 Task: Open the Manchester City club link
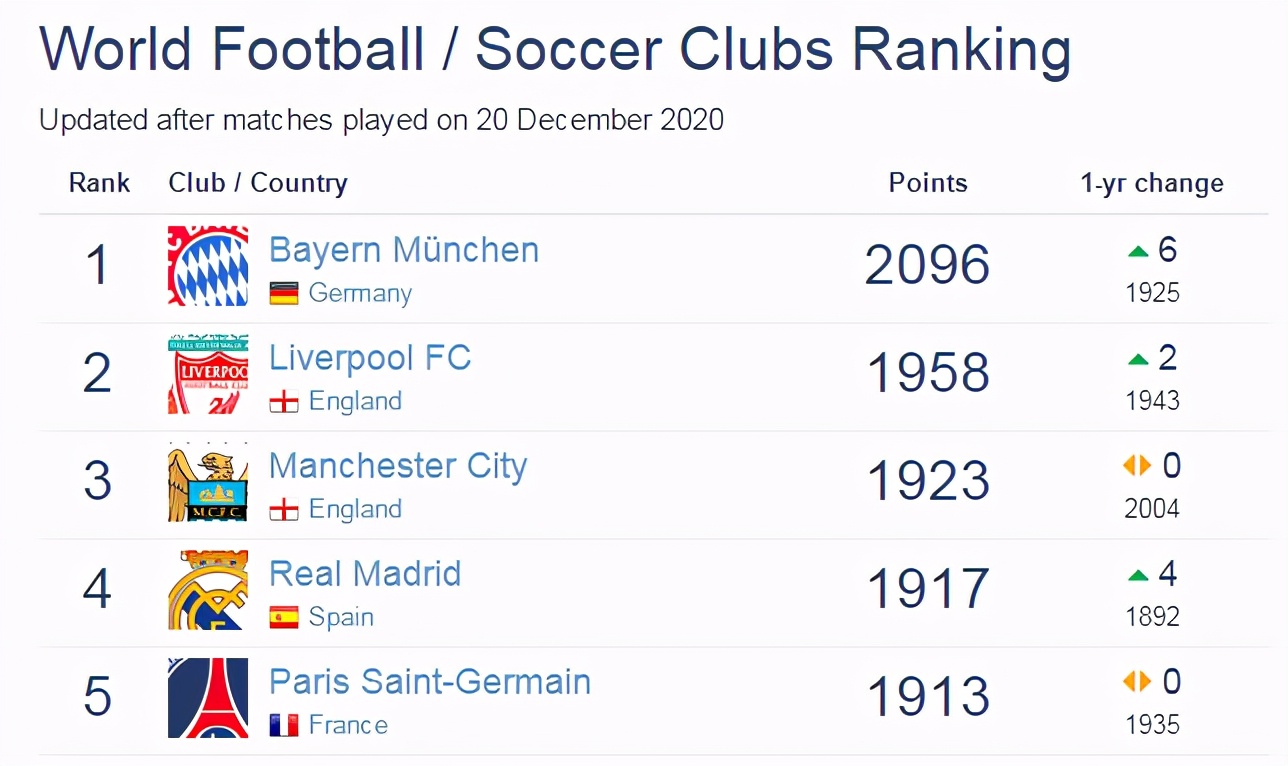coord(398,466)
